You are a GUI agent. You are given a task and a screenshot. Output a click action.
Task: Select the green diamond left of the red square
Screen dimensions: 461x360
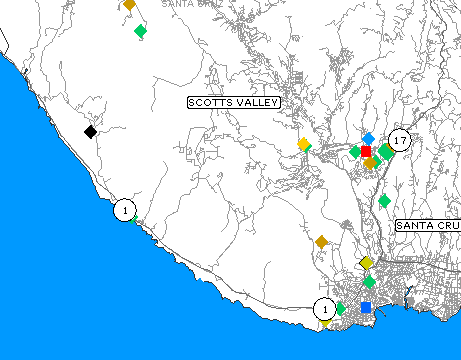click(x=355, y=152)
